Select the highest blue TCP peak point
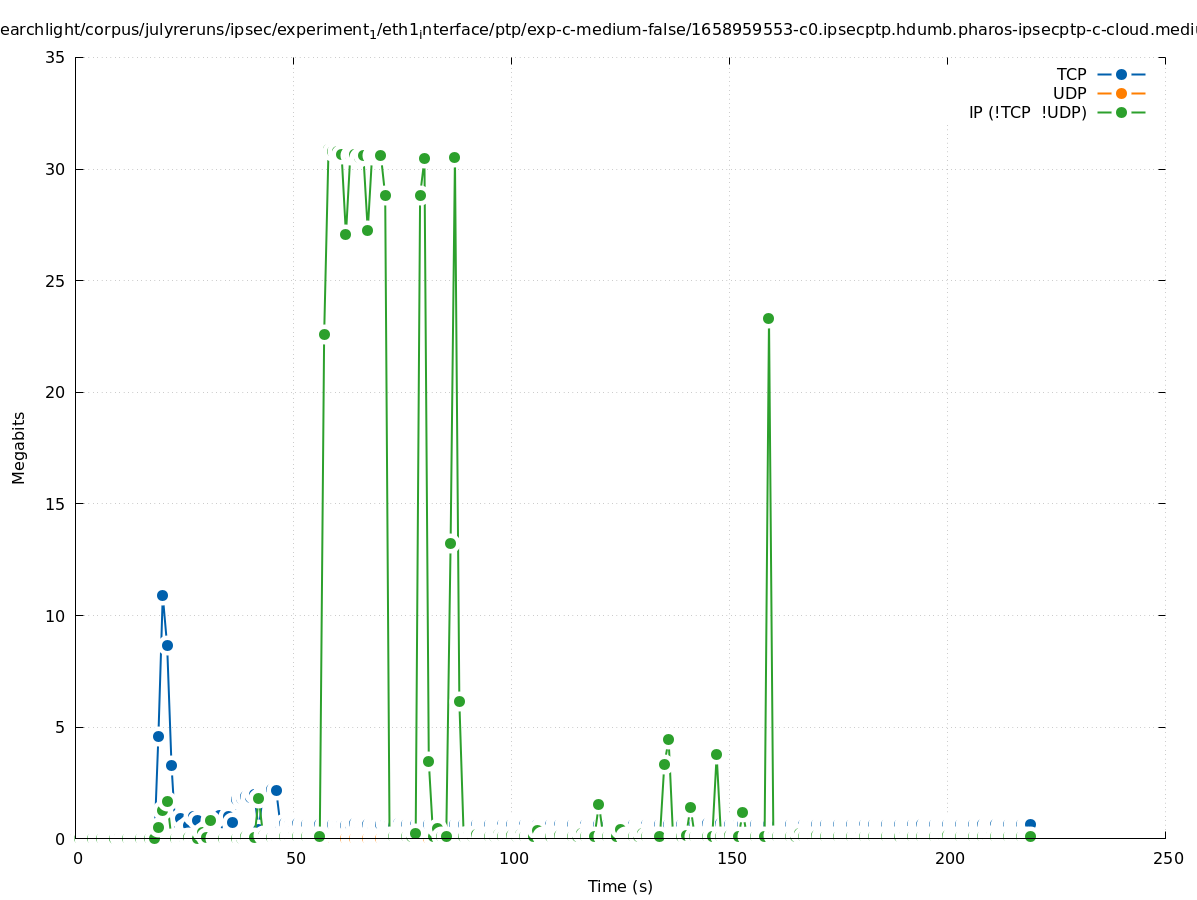 click(x=162, y=595)
